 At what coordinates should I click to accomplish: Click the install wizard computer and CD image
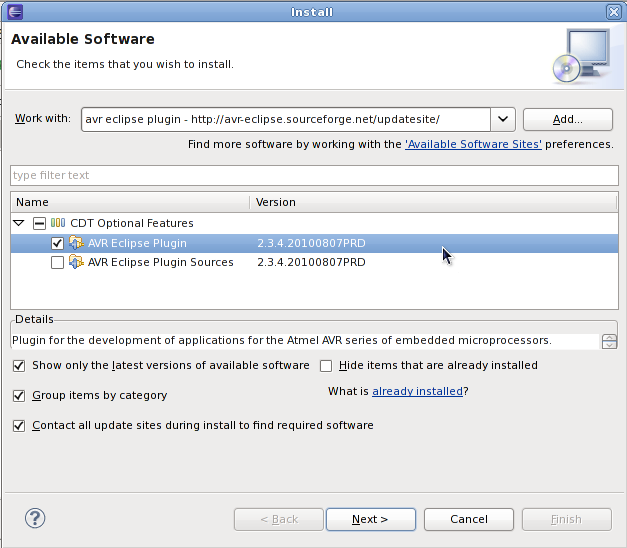click(x=582, y=56)
